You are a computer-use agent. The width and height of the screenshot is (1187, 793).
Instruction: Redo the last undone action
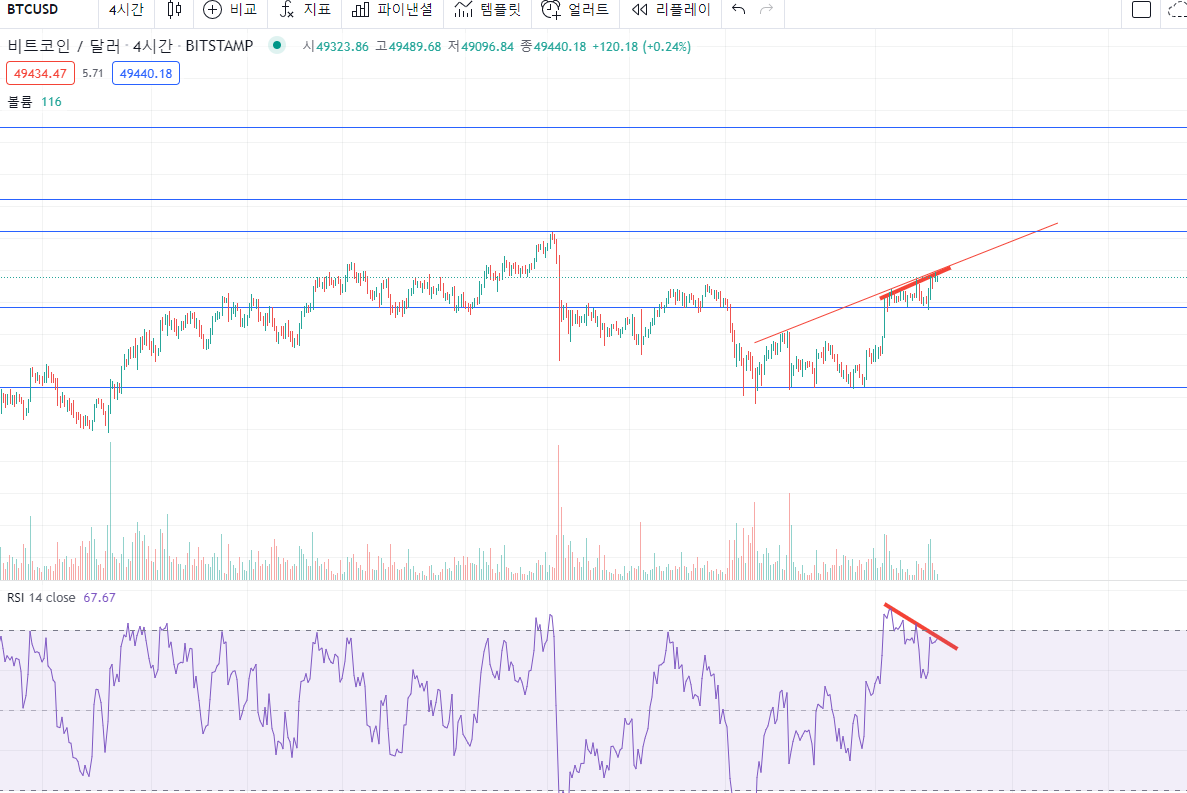click(x=767, y=10)
